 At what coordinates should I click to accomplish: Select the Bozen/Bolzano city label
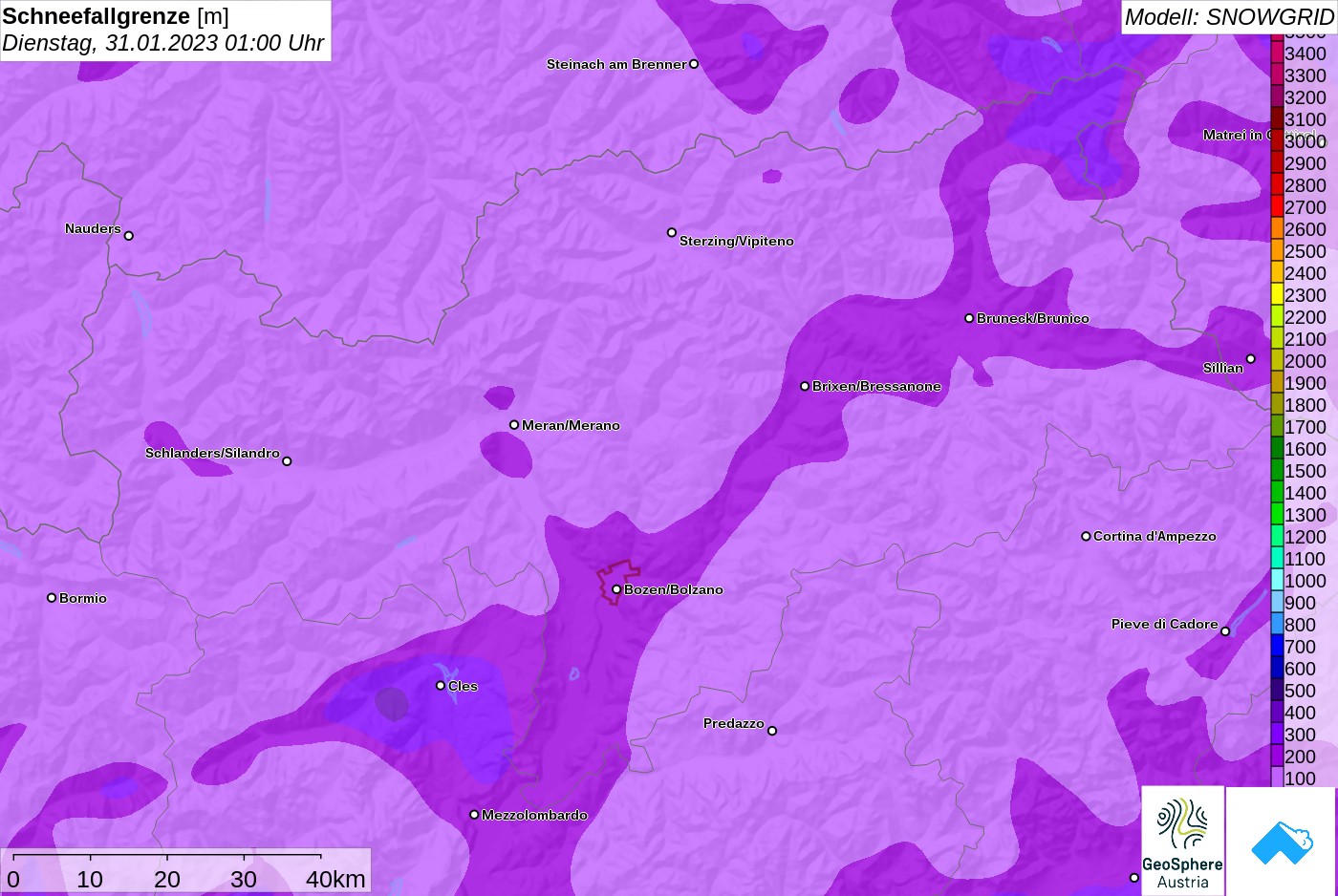tap(674, 589)
